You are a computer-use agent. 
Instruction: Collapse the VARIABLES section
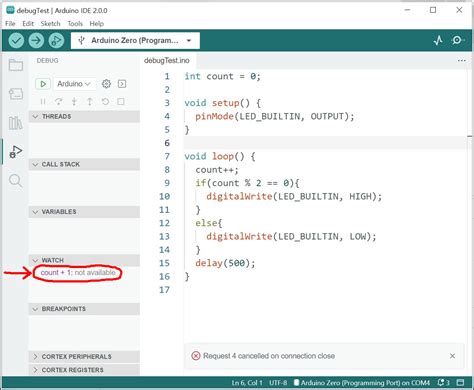tap(84, 212)
